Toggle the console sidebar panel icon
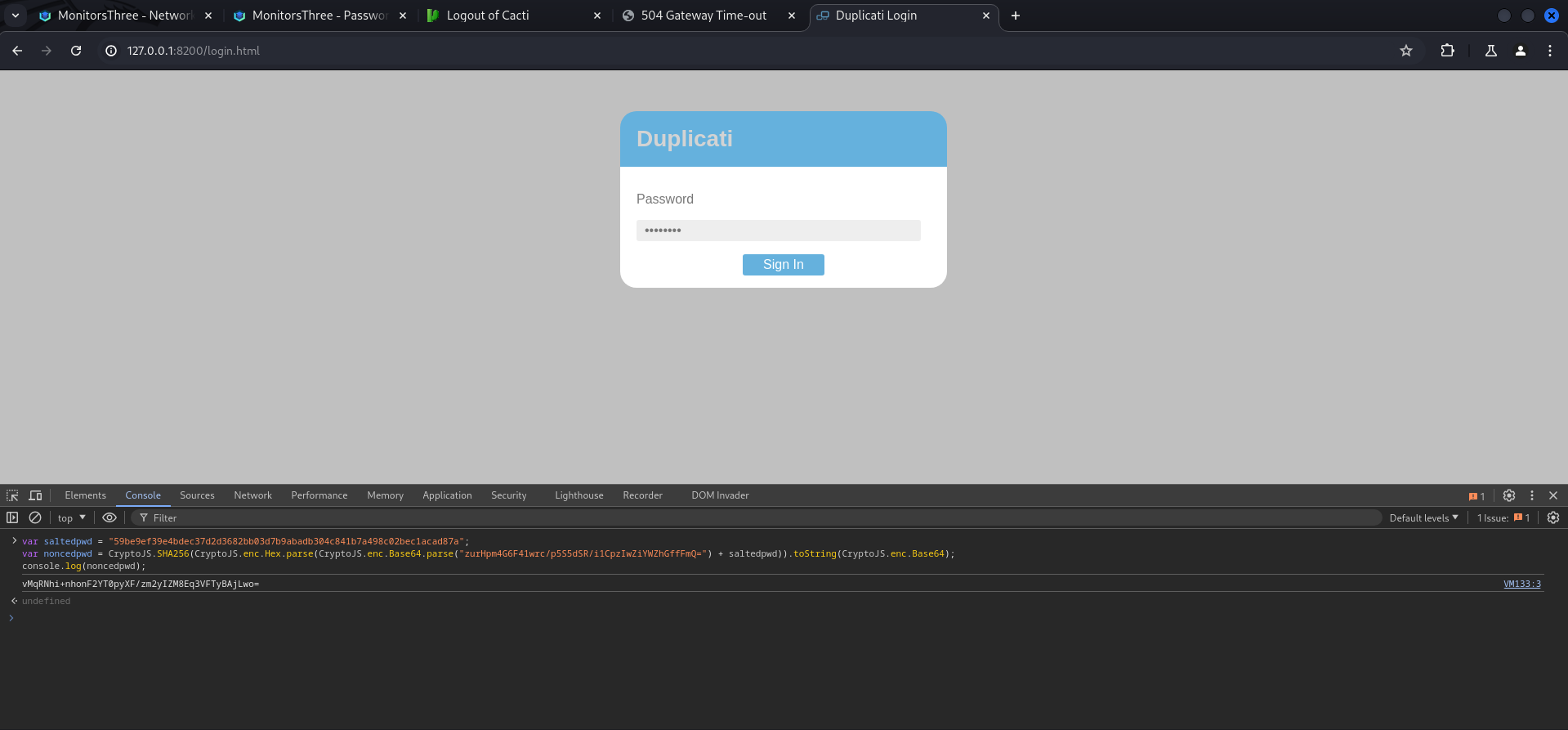Image resolution: width=1568 pixels, height=730 pixels. tap(12, 517)
